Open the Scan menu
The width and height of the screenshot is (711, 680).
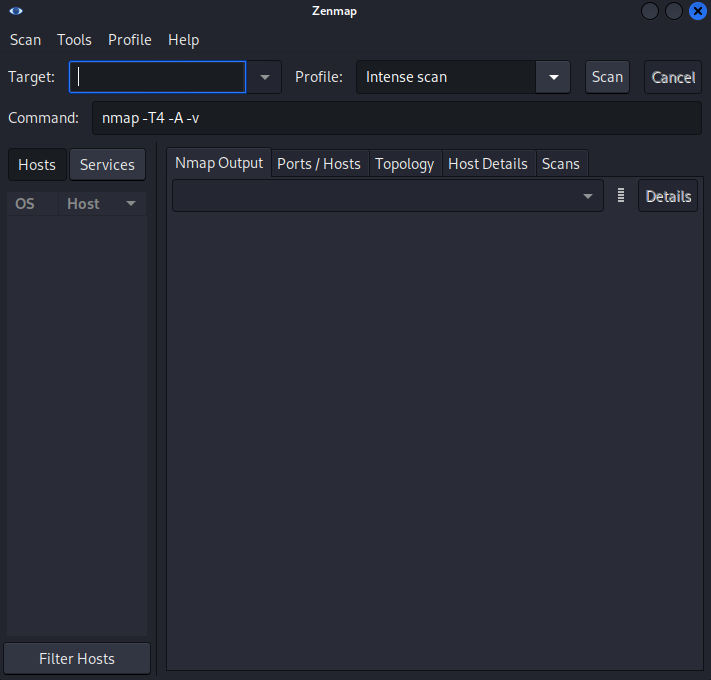pyautogui.click(x=25, y=40)
